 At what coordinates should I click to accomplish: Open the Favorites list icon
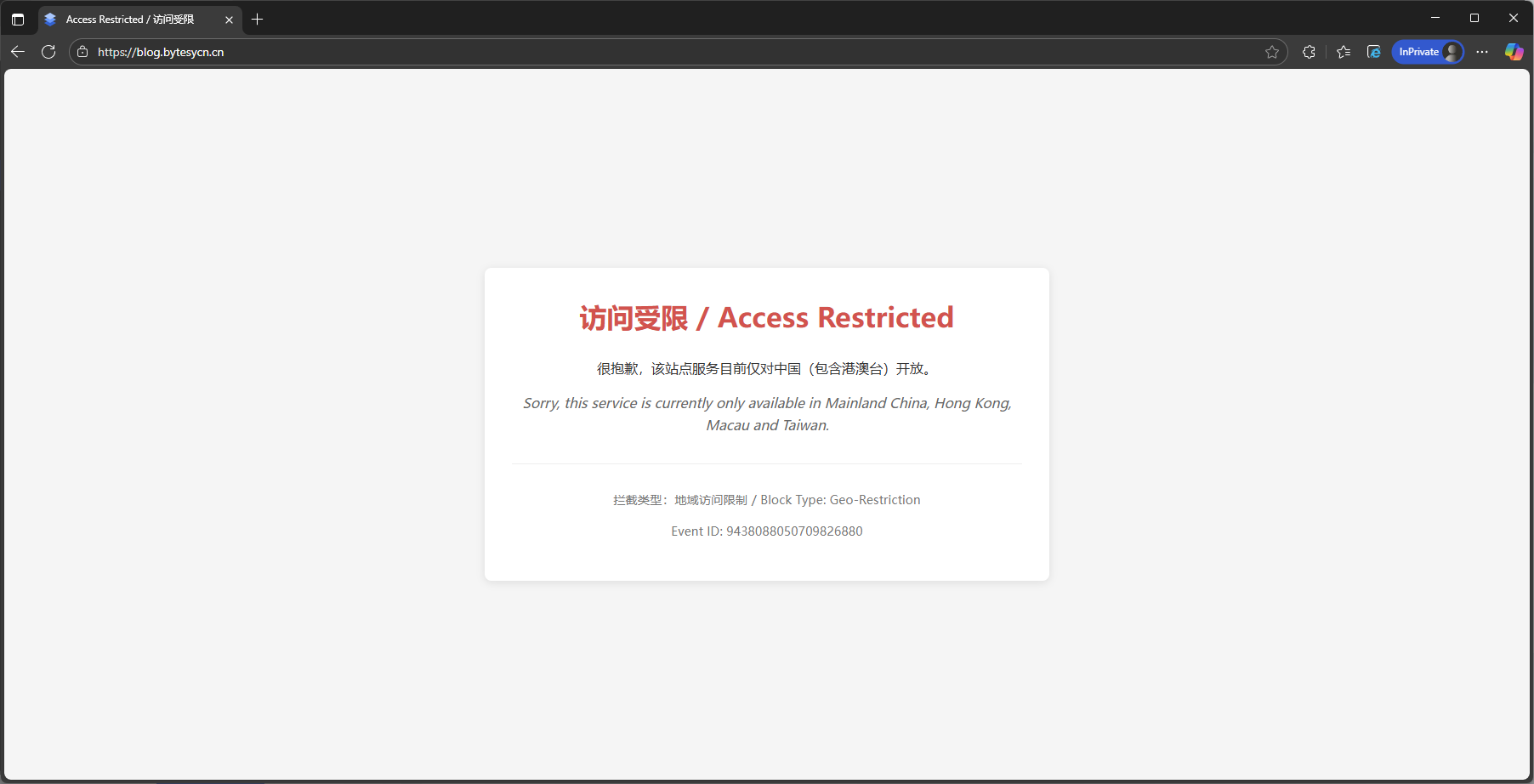pyautogui.click(x=1344, y=52)
